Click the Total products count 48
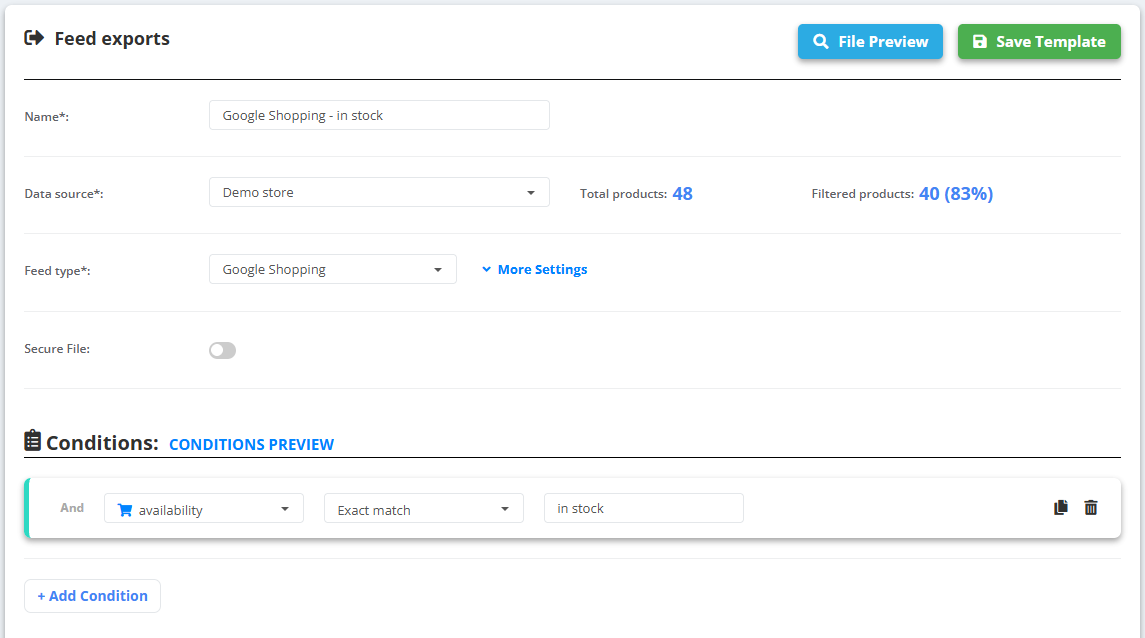The image size is (1145, 638). (682, 193)
